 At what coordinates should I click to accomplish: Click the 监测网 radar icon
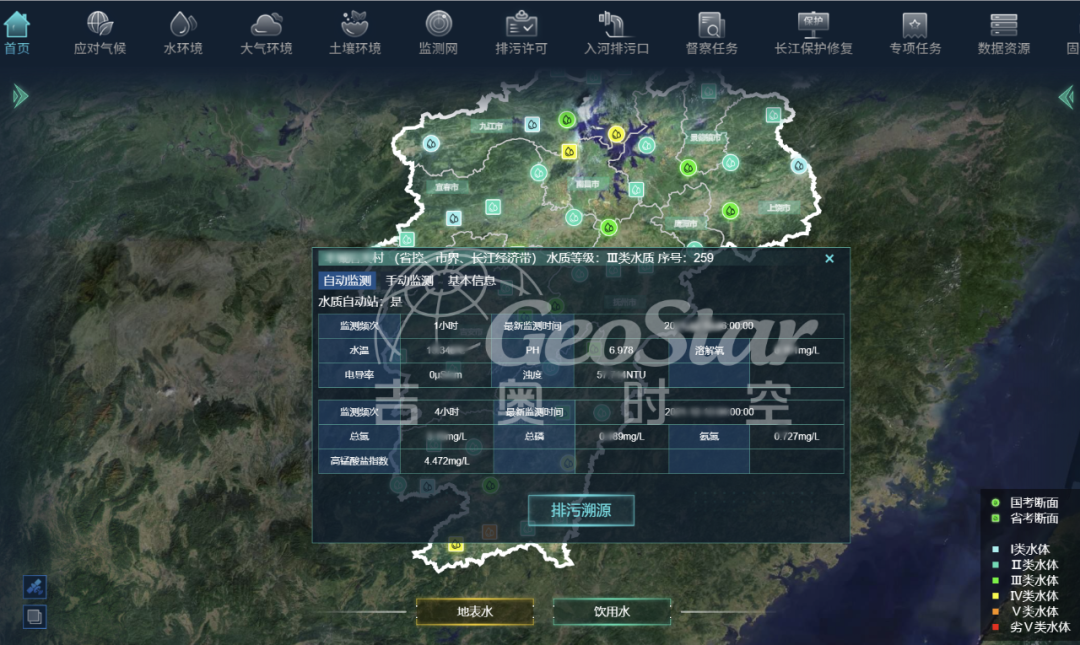(438, 23)
